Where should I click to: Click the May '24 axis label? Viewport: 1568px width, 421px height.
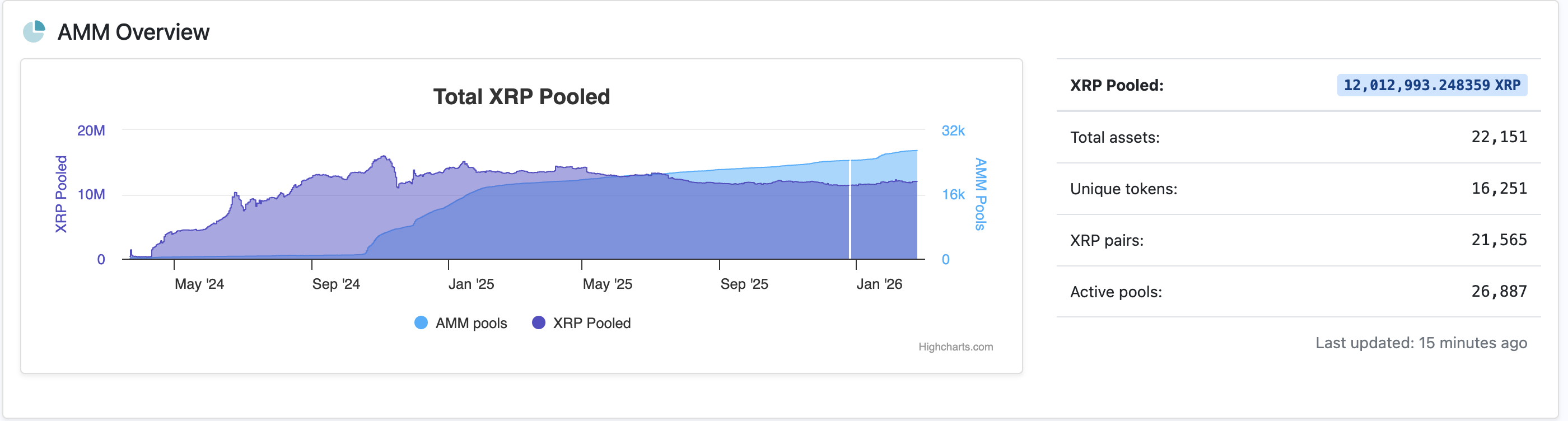(x=199, y=284)
